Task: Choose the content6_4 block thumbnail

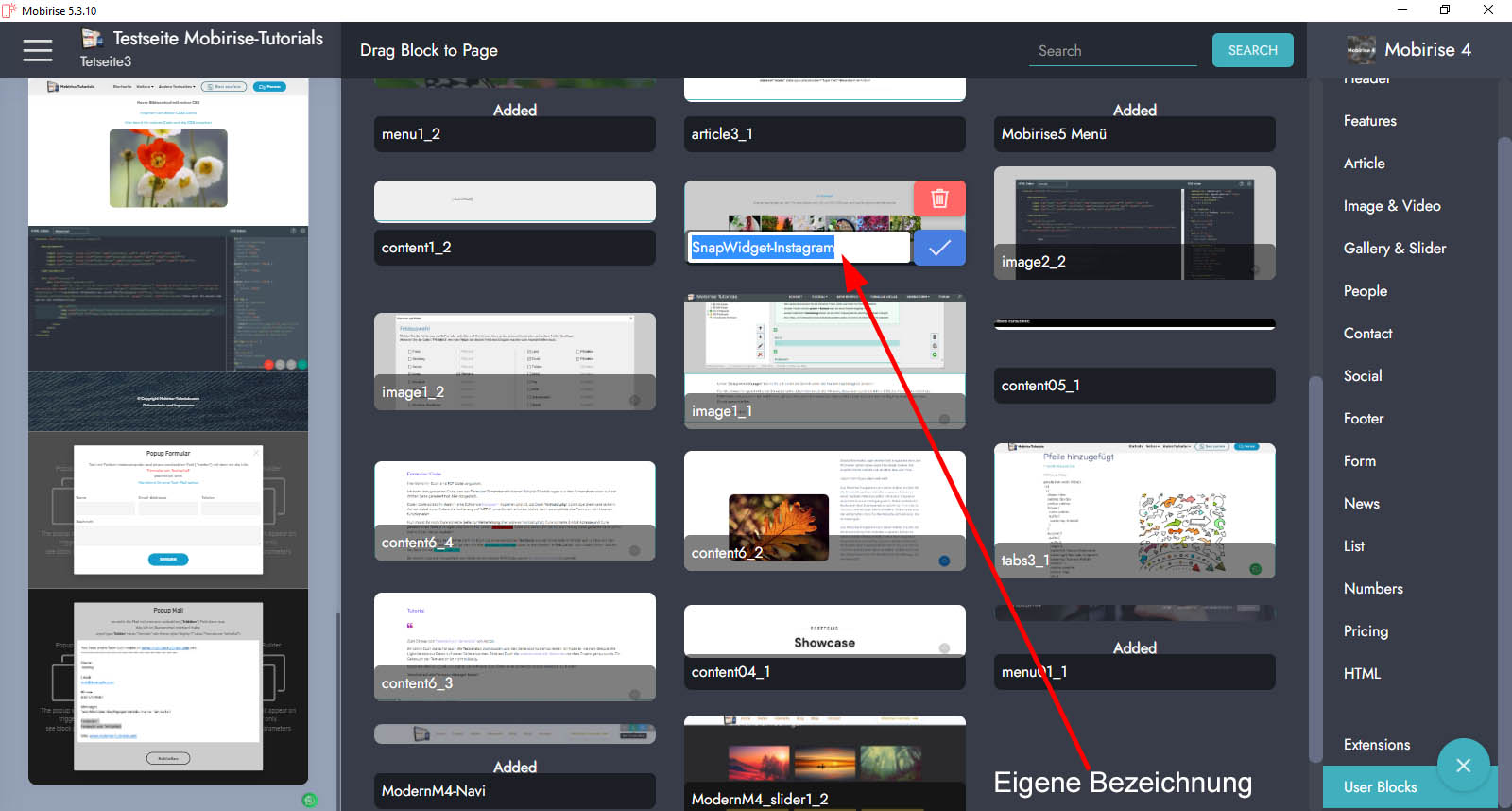Action: [x=515, y=510]
